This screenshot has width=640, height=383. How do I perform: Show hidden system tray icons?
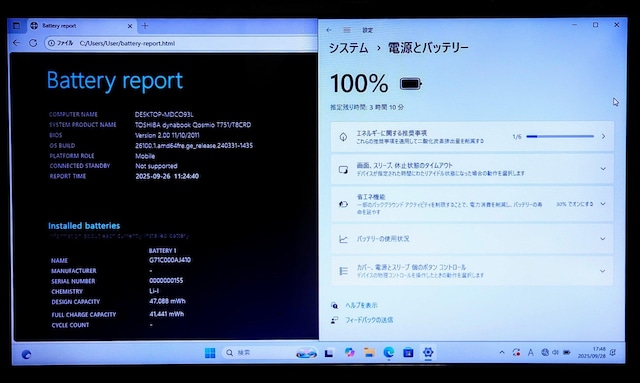[502, 352]
